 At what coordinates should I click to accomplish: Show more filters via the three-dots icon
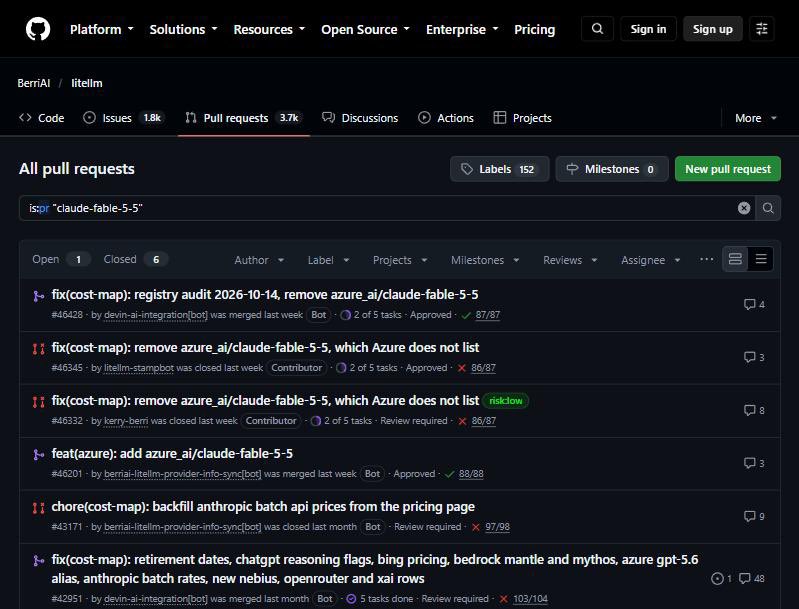click(706, 259)
